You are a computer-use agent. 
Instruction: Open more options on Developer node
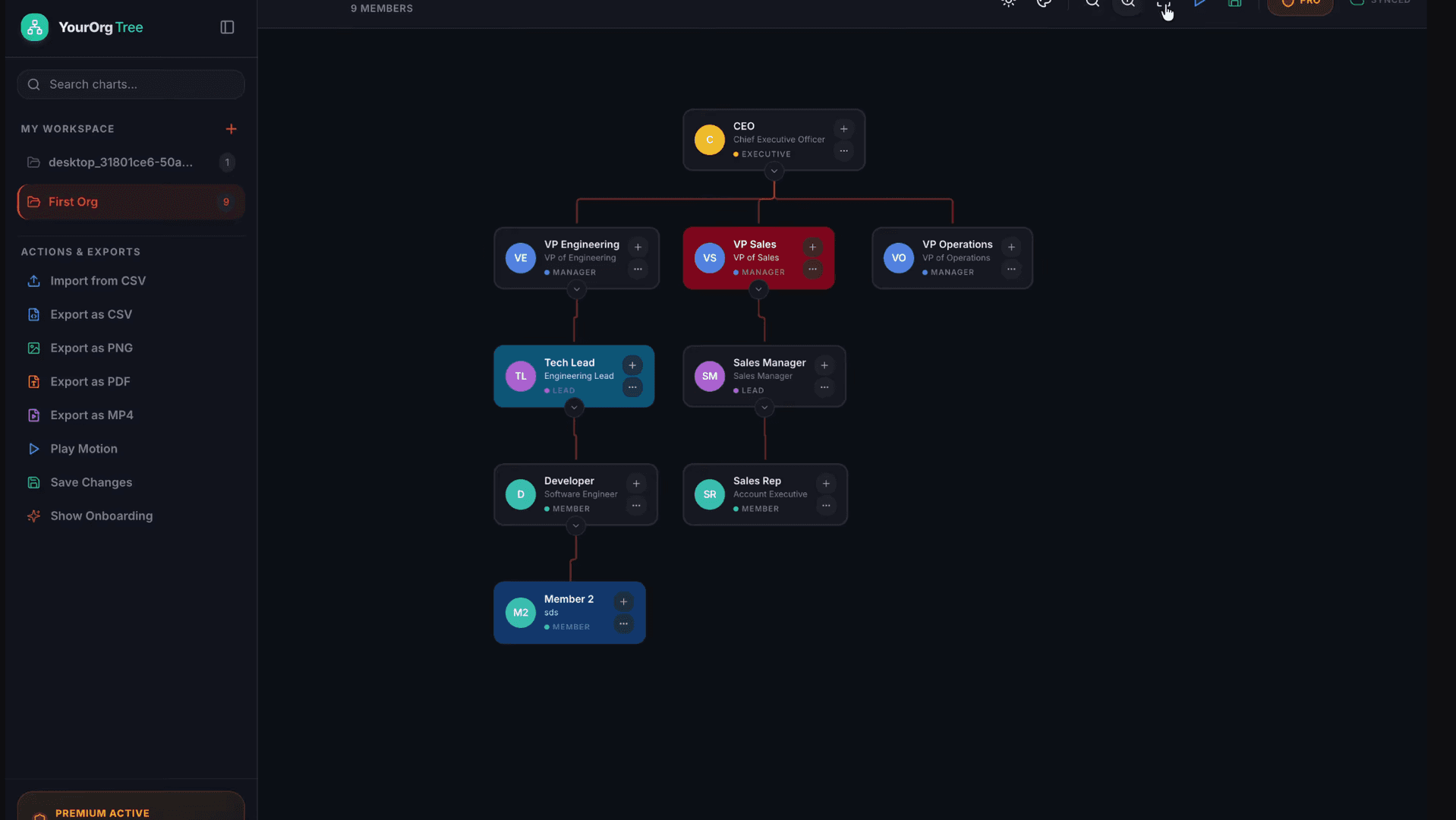click(x=636, y=505)
